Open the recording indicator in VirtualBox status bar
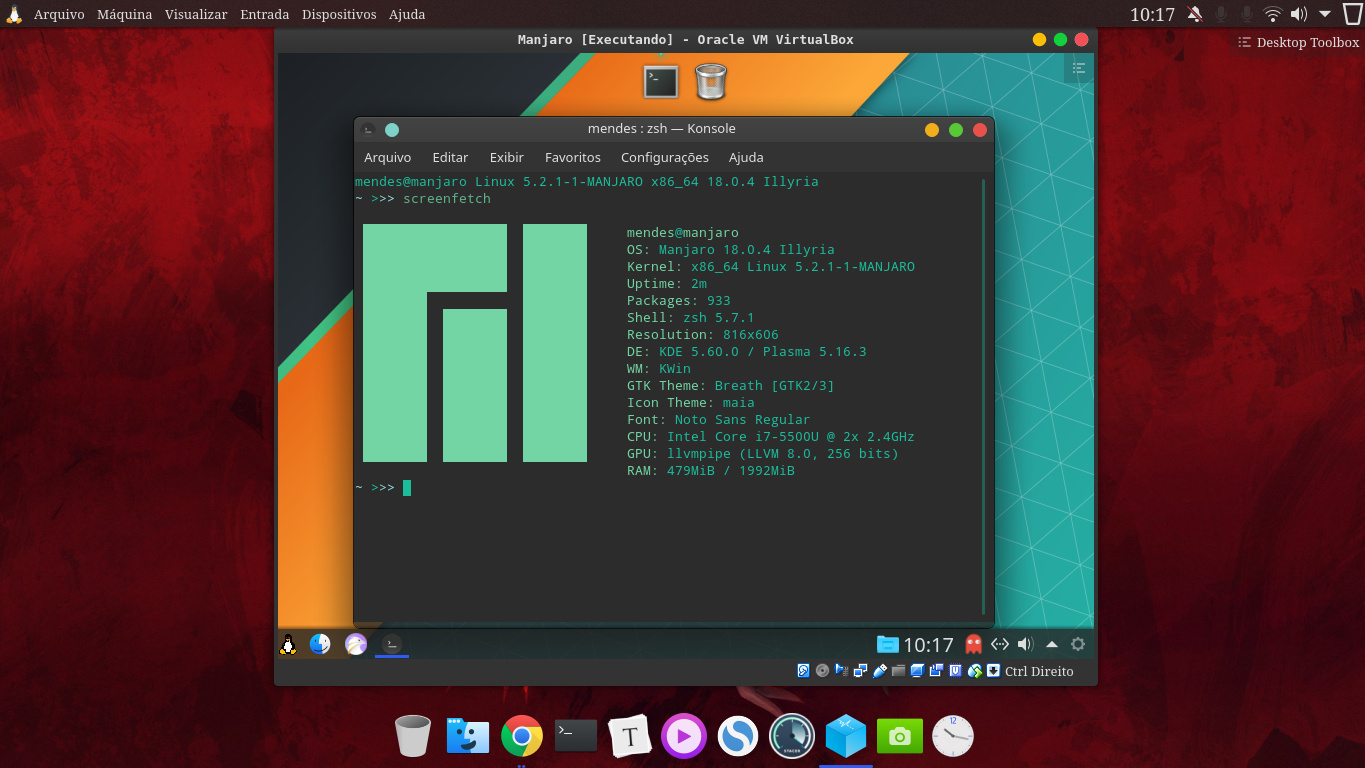 click(x=937, y=671)
